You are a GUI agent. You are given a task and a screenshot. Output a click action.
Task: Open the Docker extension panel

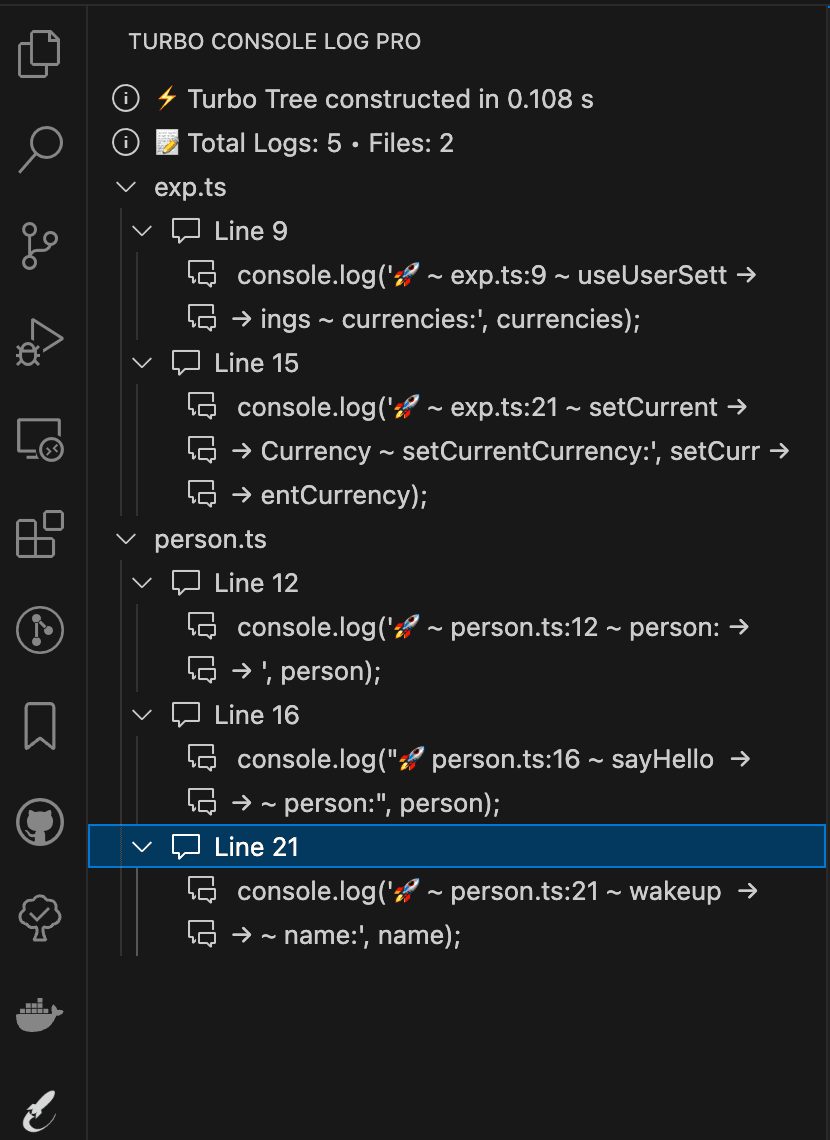pos(40,1014)
